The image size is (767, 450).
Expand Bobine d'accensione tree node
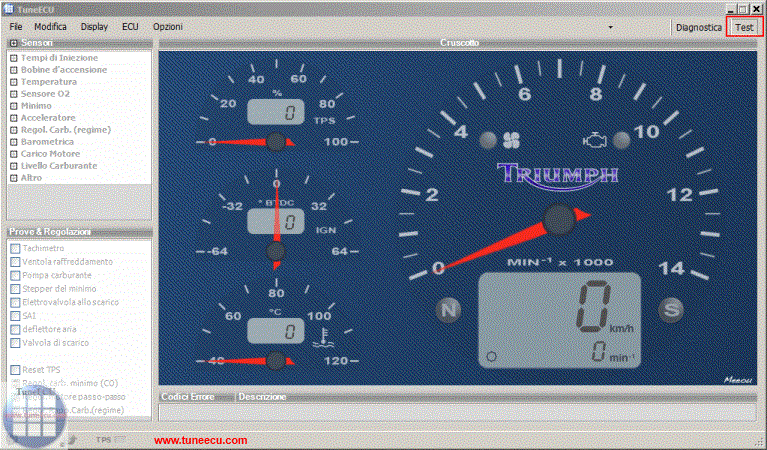pyautogui.click(x=14, y=70)
